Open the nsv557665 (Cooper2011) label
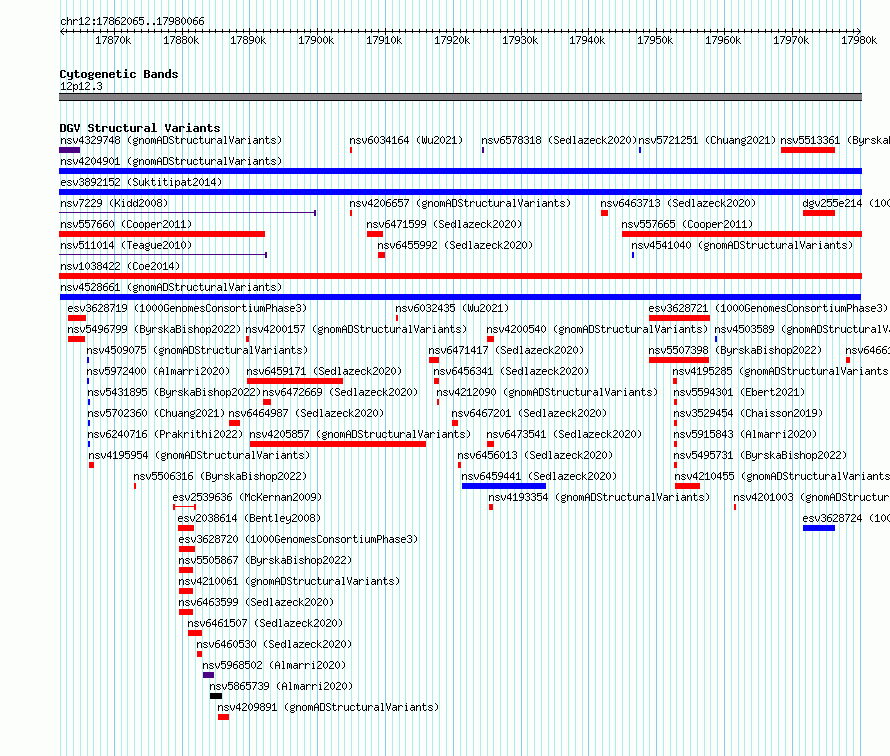890x756 pixels. click(687, 224)
